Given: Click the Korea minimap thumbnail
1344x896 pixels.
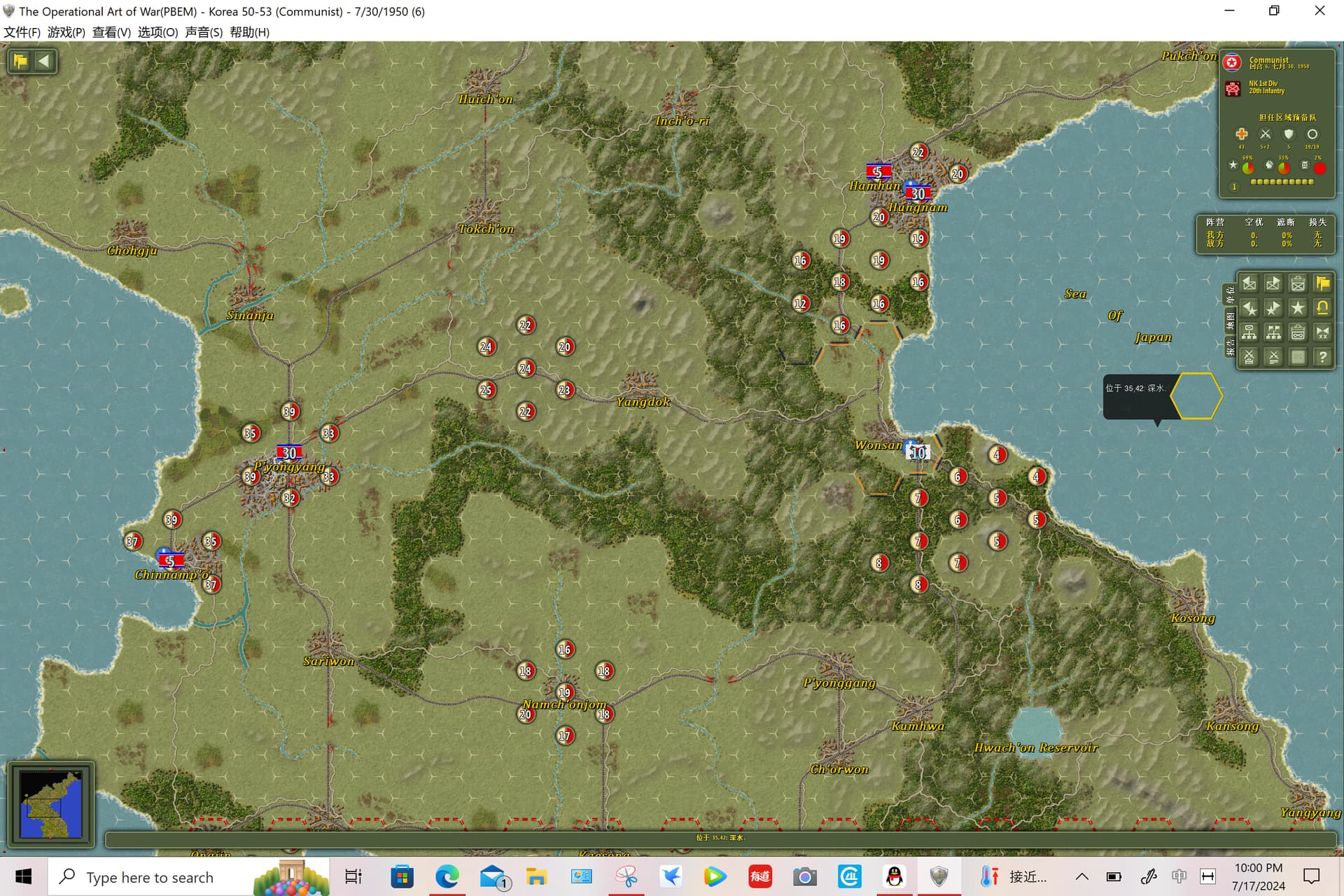Looking at the screenshot, I should 51,804.
